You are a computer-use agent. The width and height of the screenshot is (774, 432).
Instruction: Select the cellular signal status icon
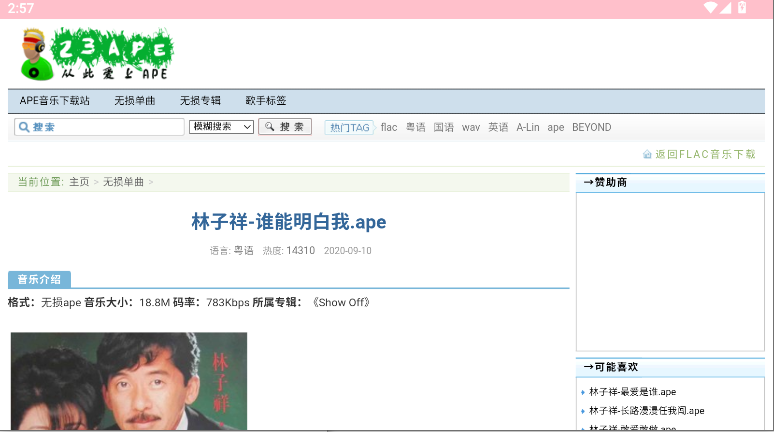[x=725, y=7]
